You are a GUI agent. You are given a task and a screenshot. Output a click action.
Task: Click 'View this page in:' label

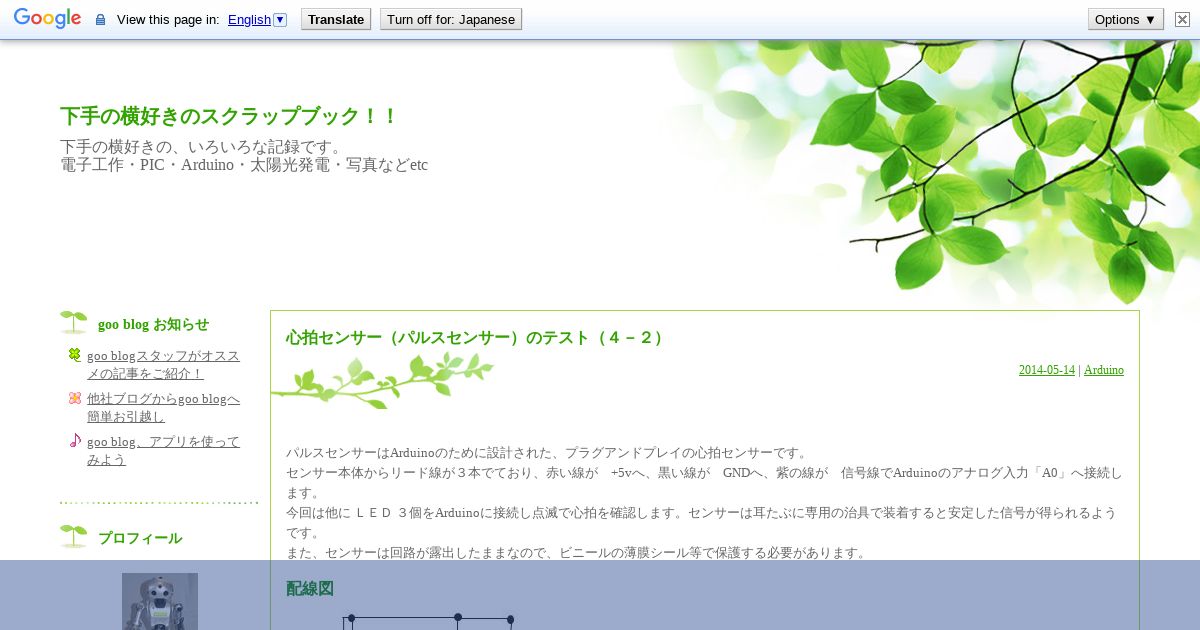[168, 20]
